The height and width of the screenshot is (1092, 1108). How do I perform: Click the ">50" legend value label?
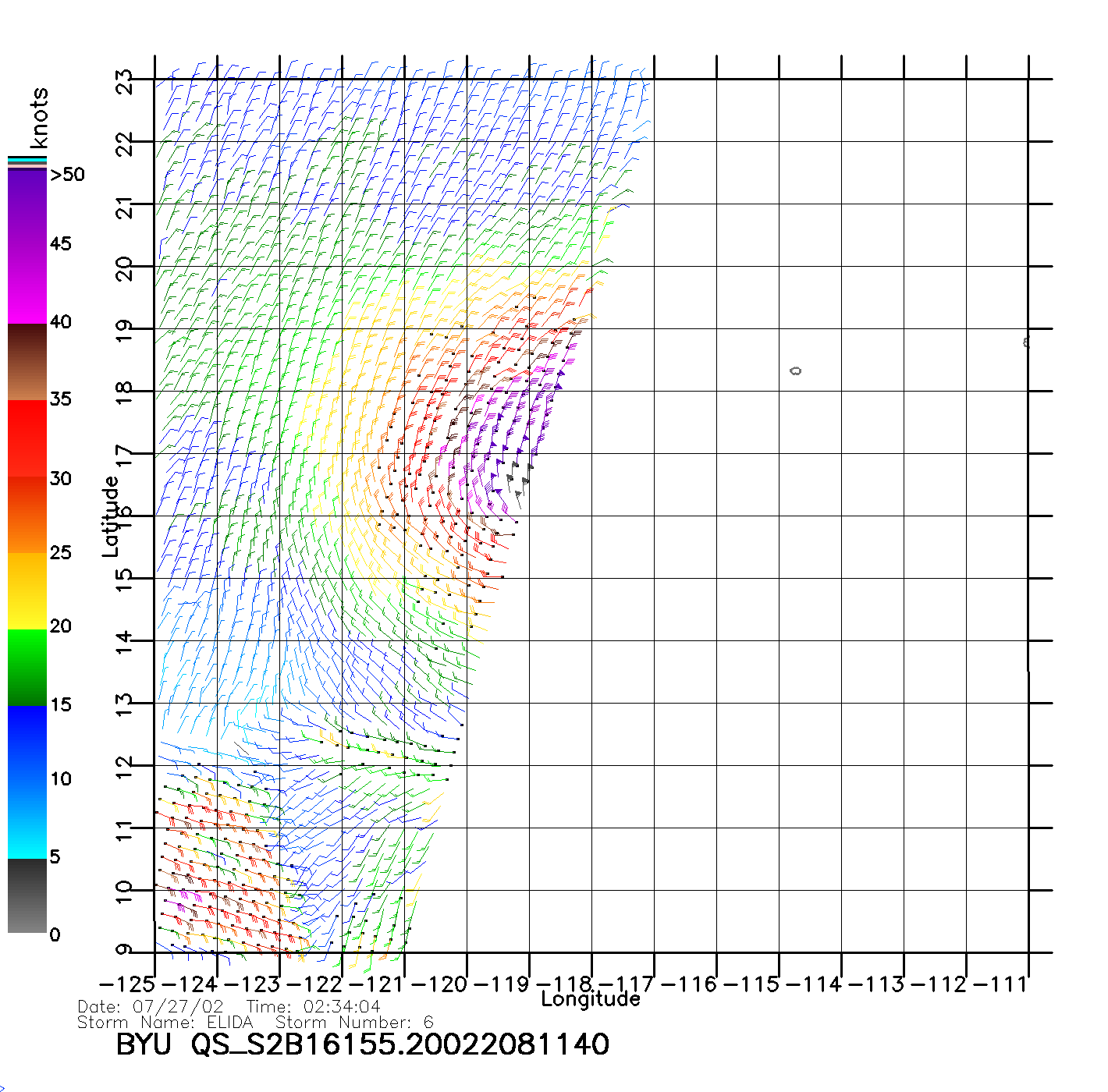[67, 175]
